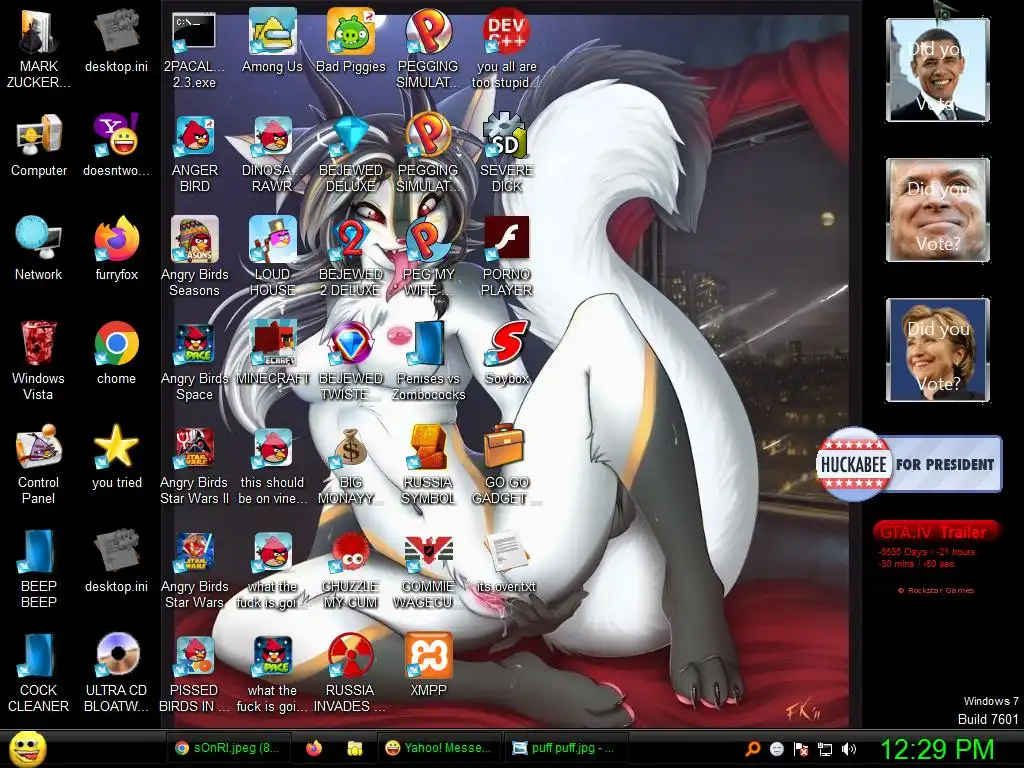Click the round tray icon beside the magnifier

pyautogui.click(x=777, y=748)
